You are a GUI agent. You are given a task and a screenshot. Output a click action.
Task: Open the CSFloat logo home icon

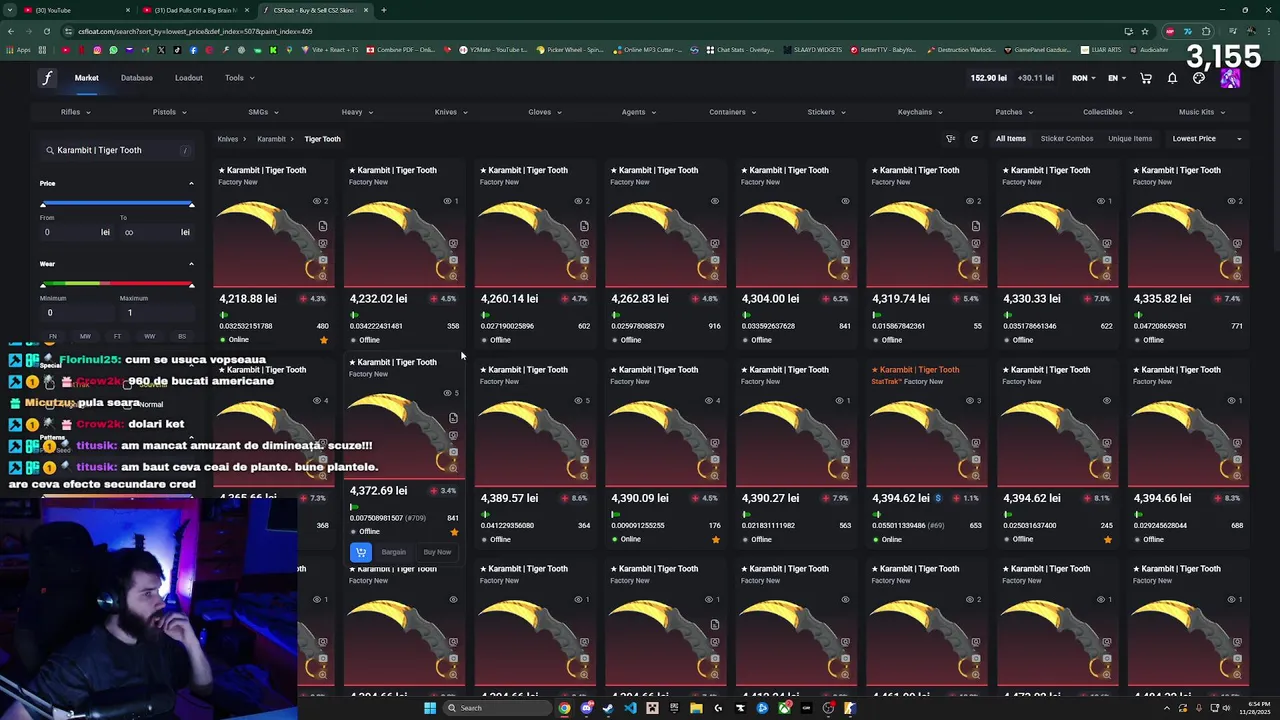[x=46, y=78]
